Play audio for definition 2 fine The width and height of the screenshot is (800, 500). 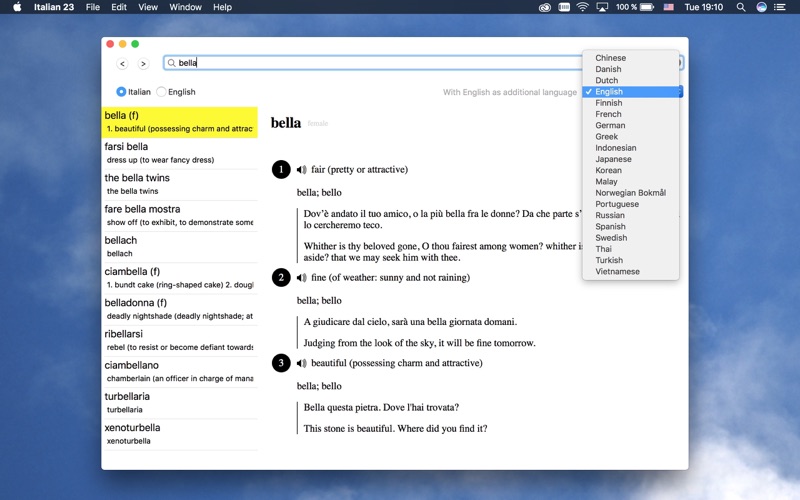pyautogui.click(x=302, y=278)
